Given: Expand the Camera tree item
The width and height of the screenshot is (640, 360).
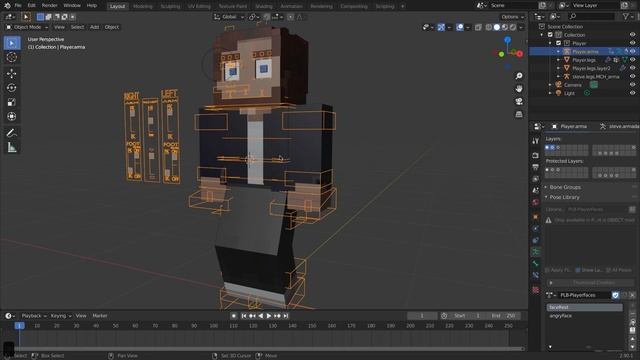Looking at the screenshot, I should tap(550, 85).
